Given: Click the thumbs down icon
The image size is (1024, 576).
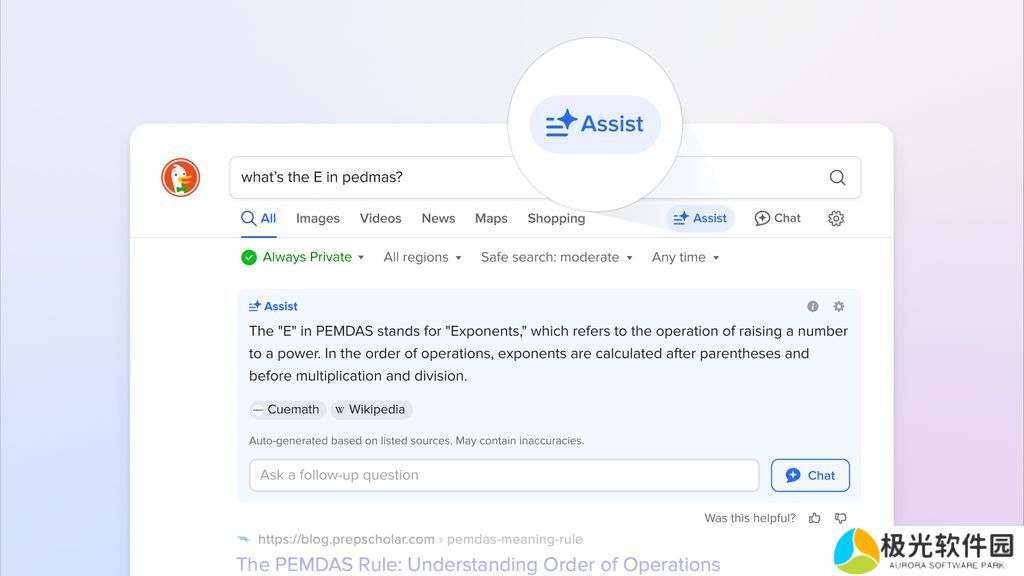Looking at the screenshot, I should click(x=840, y=518).
